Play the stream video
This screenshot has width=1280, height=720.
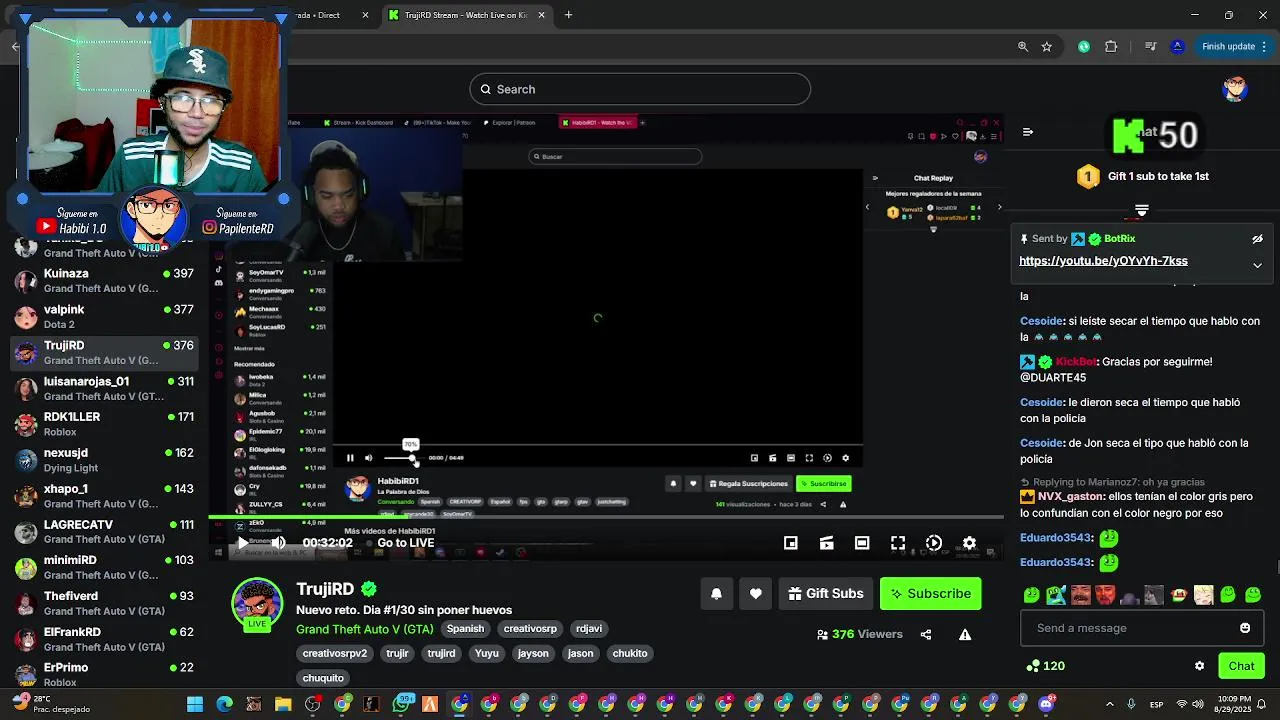click(x=242, y=543)
